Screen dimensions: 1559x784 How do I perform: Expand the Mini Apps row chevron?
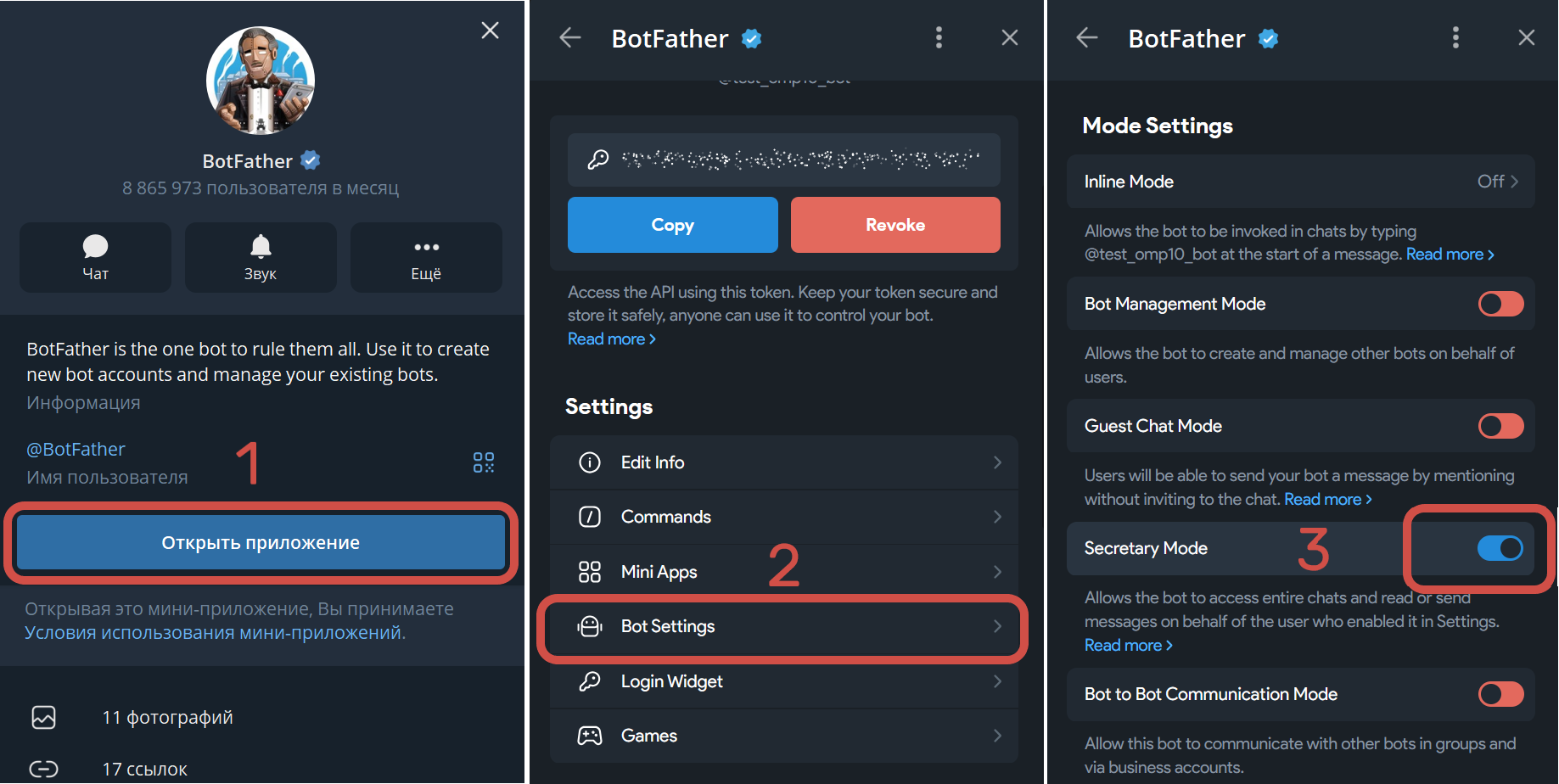(x=998, y=572)
